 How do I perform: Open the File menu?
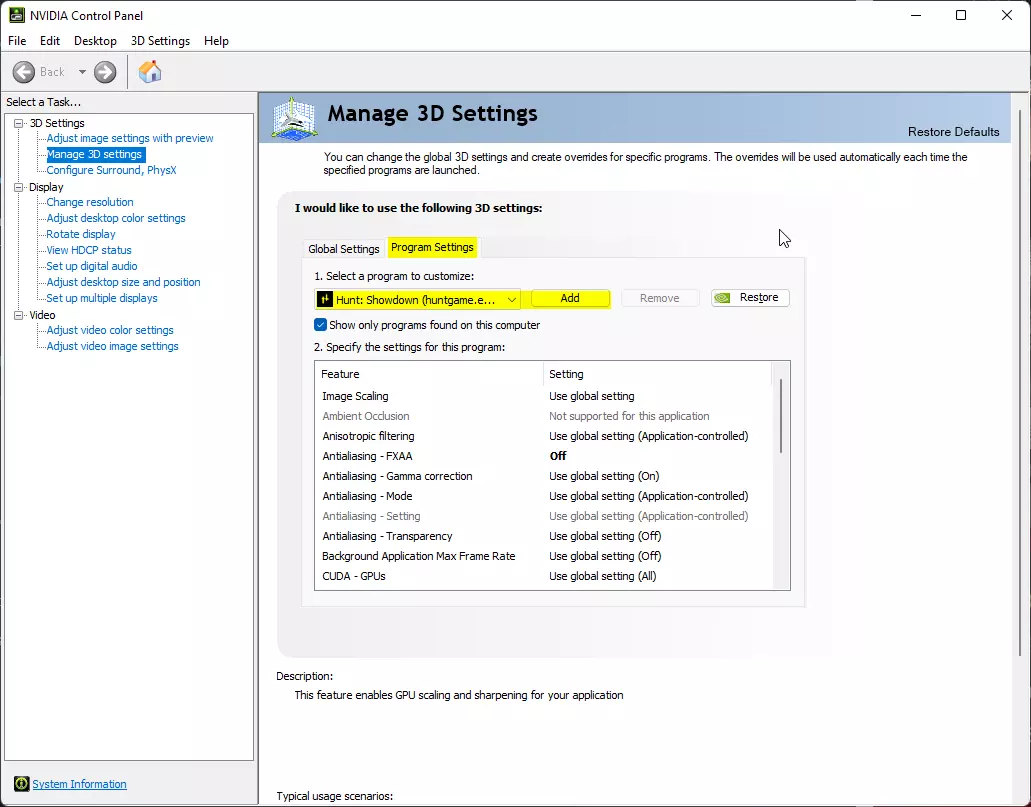click(17, 41)
